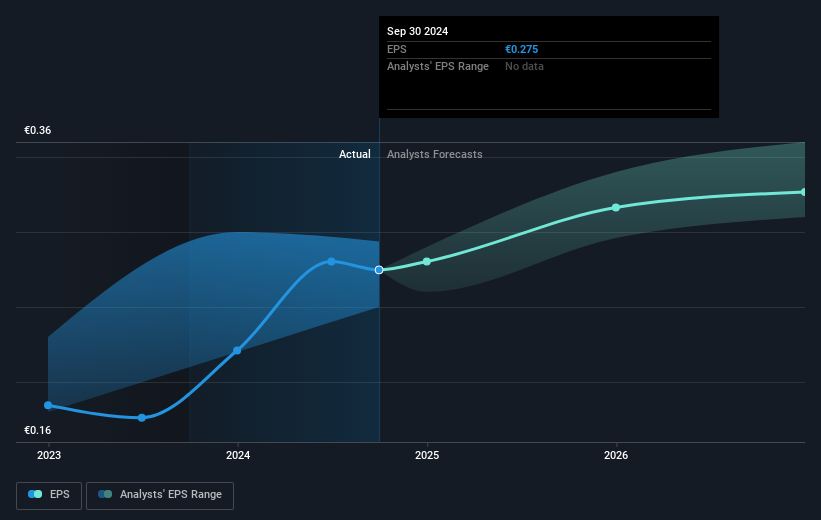Click the €0.36 y-axis label
The height and width of the screenshot is (520, 821).
[x=38, y=130]
